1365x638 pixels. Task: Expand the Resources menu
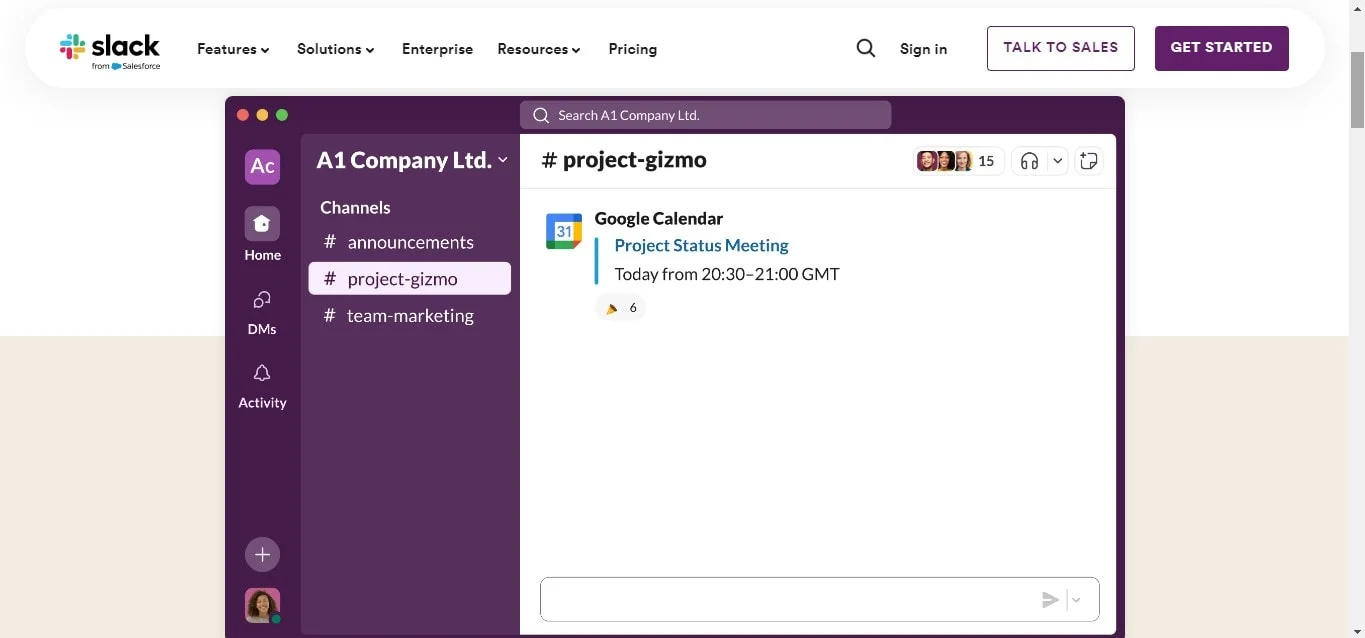point(539,49)
